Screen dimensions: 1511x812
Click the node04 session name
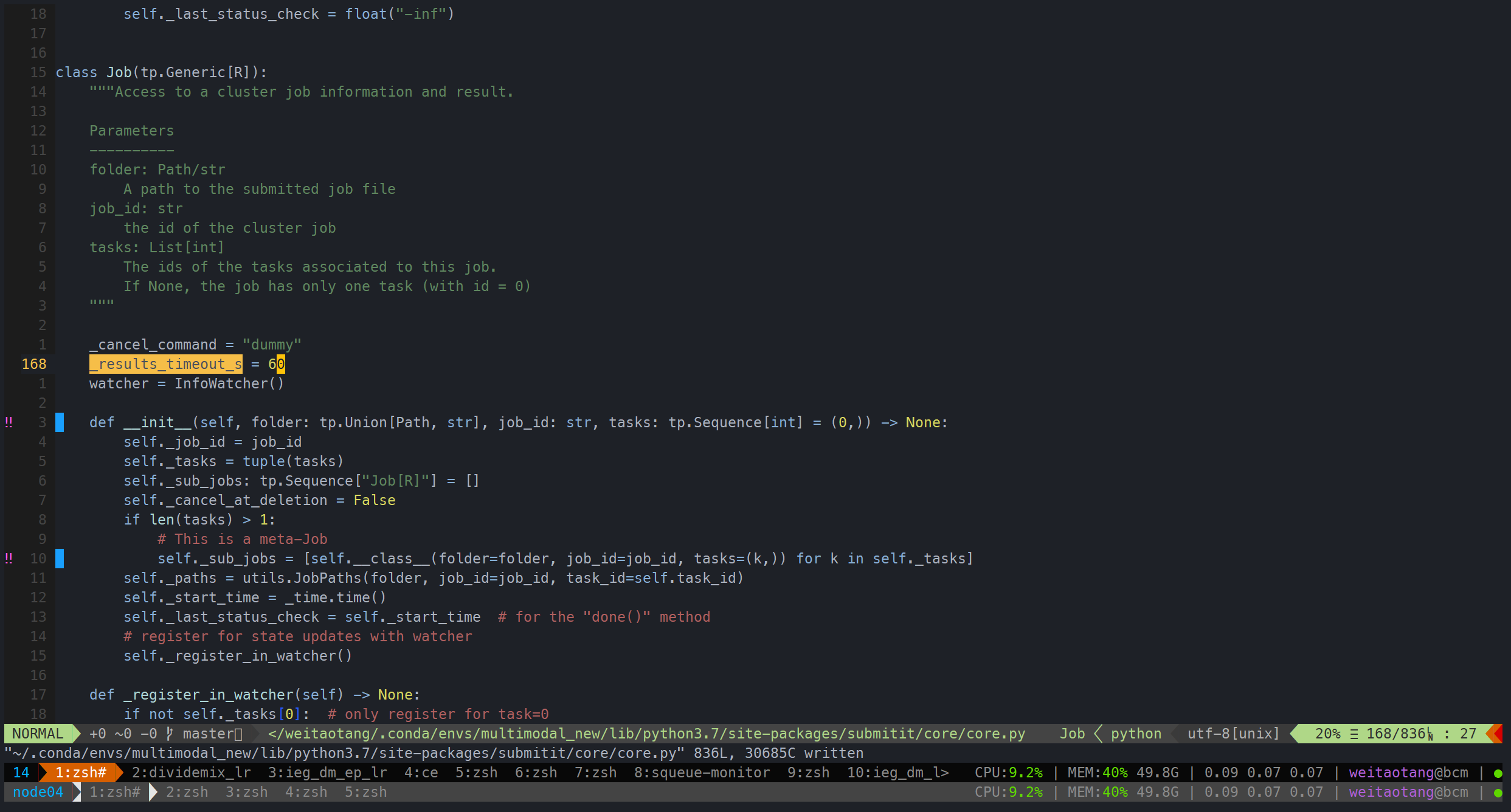(x=38, y=792)
